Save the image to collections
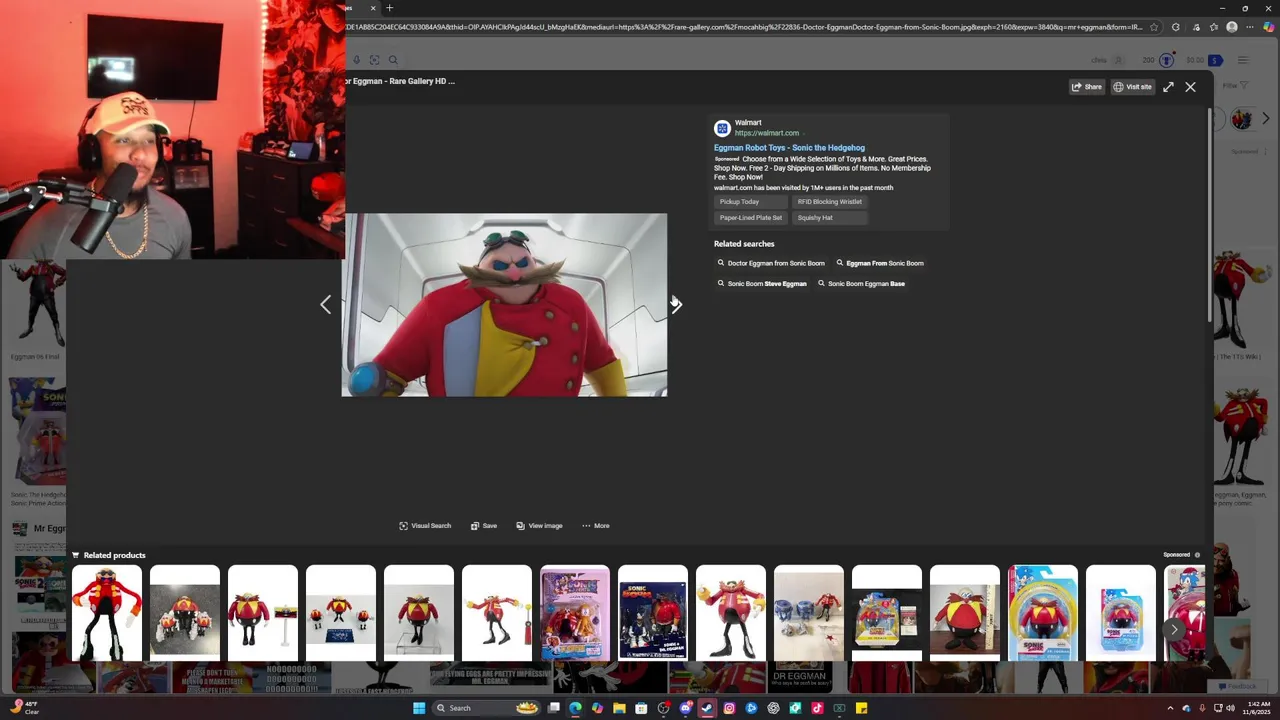The image size is (1280, 720). (483, 526)
